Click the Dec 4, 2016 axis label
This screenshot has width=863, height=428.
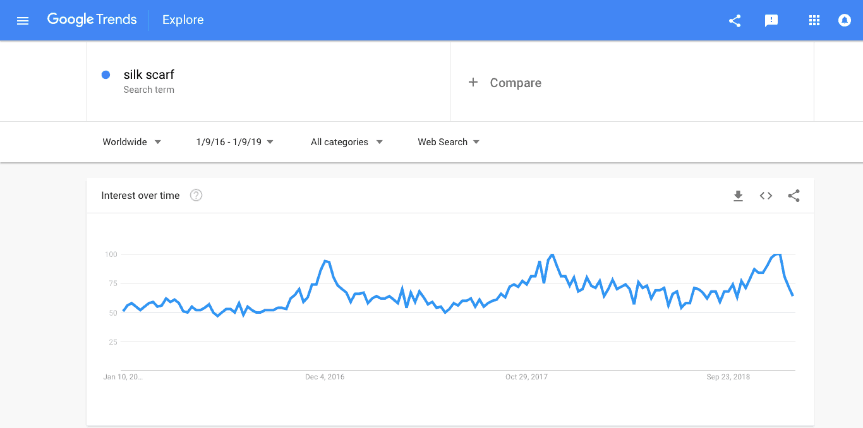325,377
